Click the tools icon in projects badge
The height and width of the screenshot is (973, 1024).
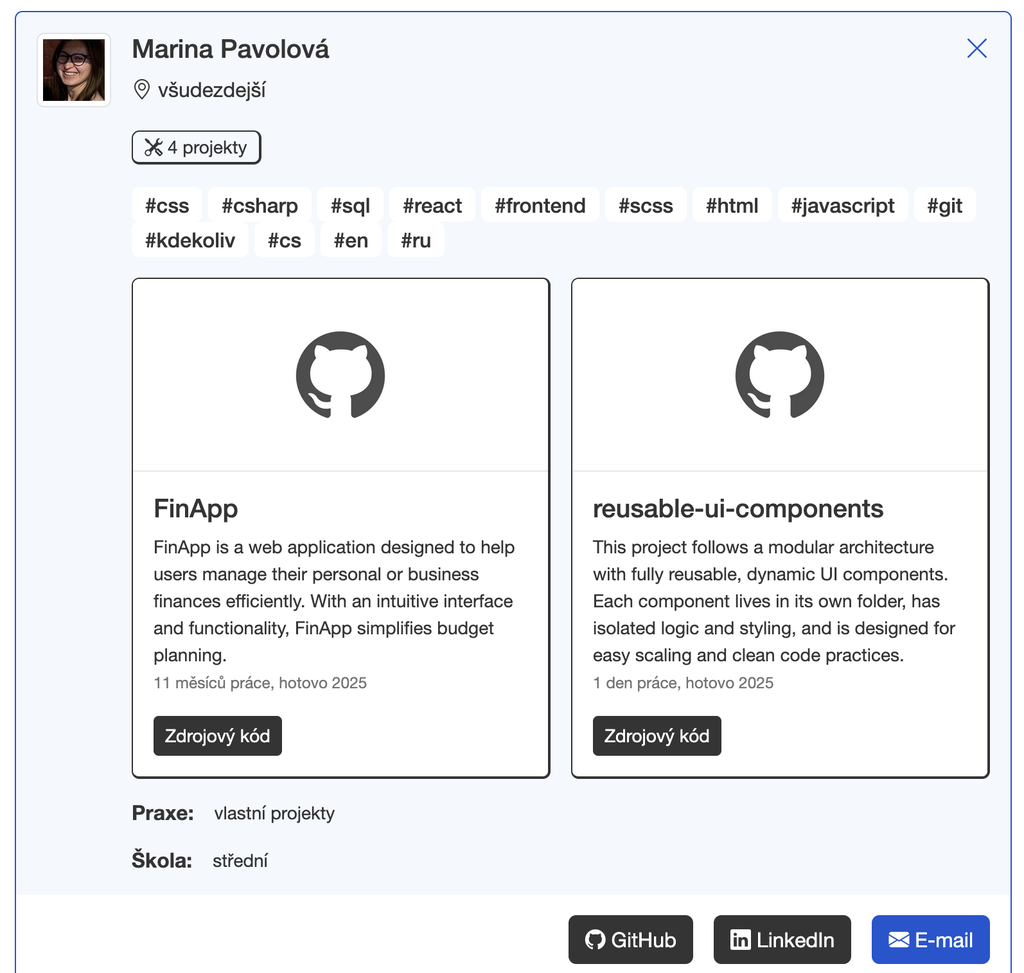153,148
